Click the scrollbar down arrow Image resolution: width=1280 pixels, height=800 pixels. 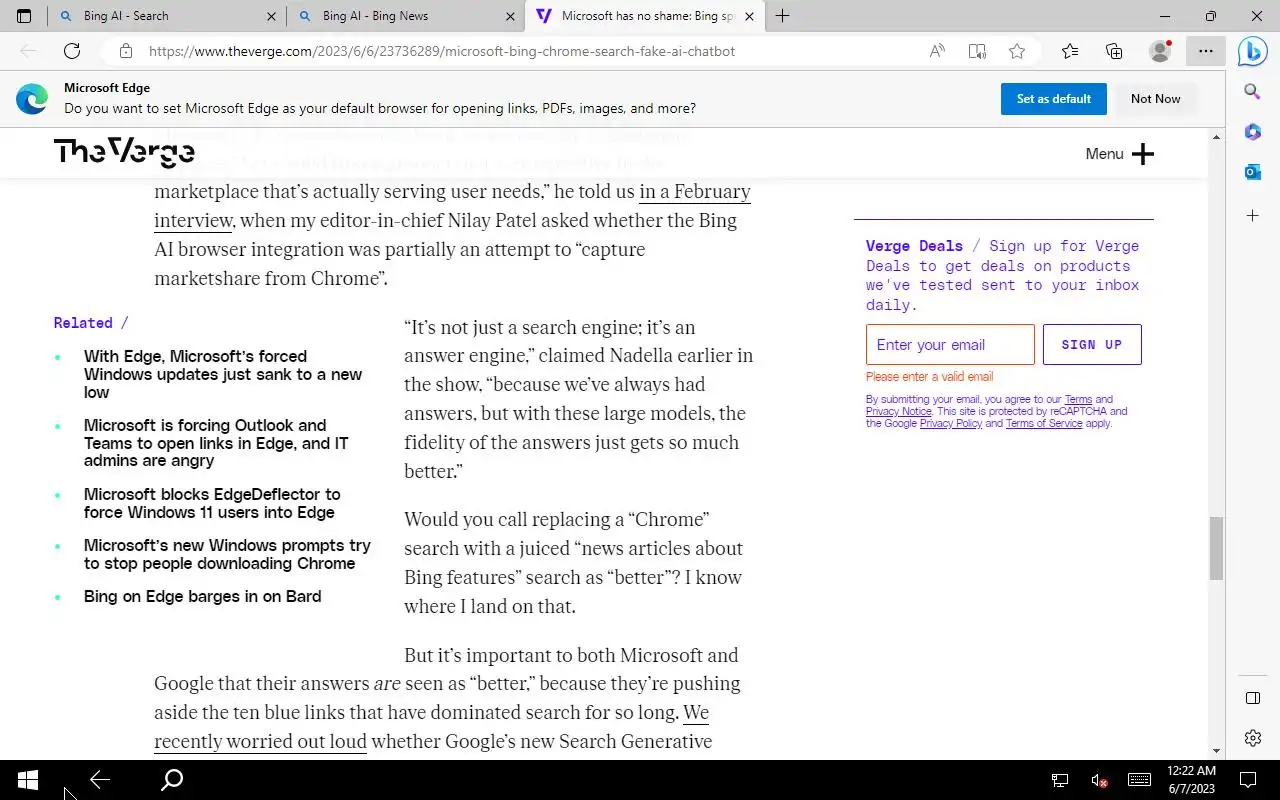[x=1216, y=751]
